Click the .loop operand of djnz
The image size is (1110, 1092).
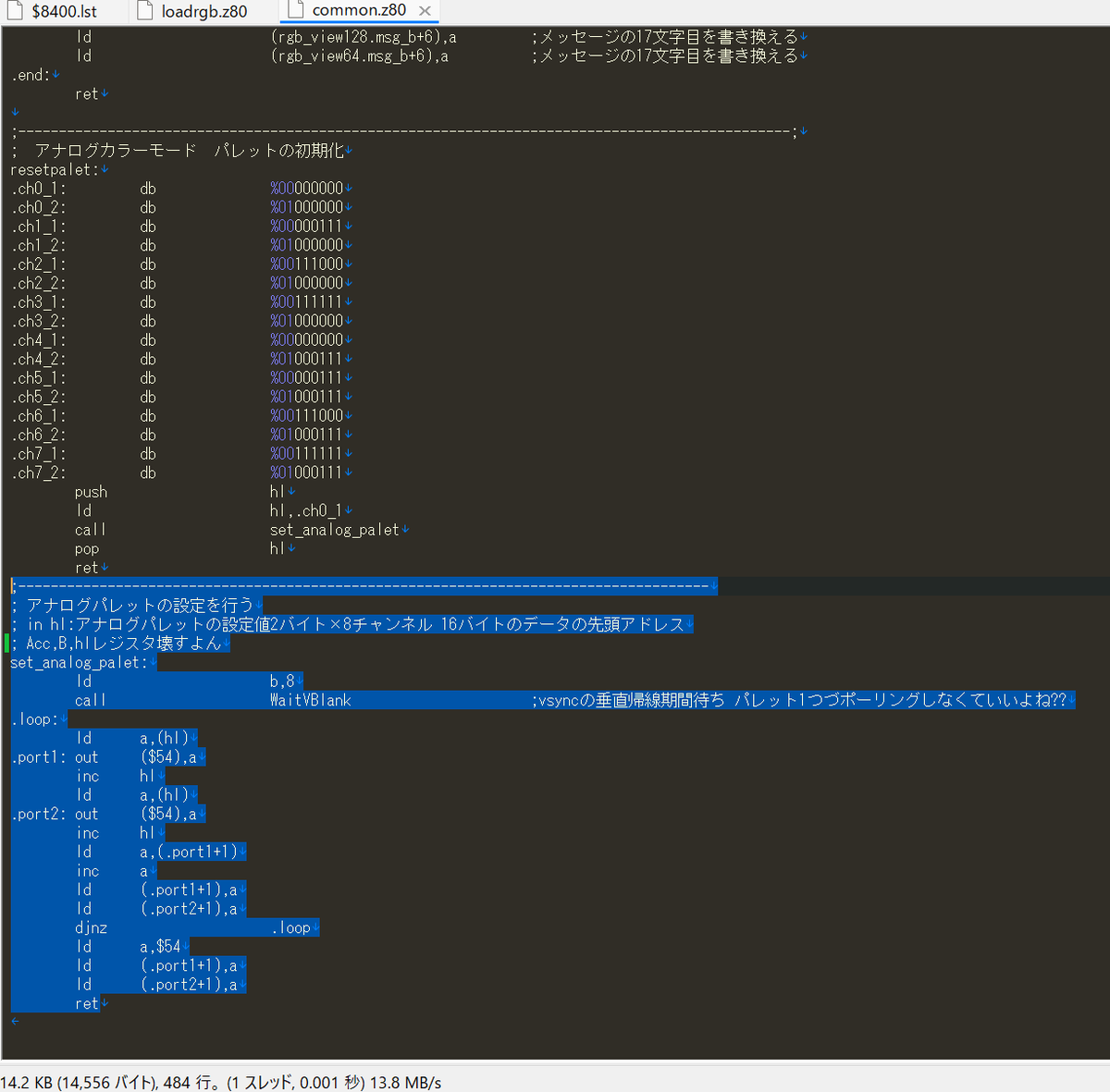coord(291,927)
